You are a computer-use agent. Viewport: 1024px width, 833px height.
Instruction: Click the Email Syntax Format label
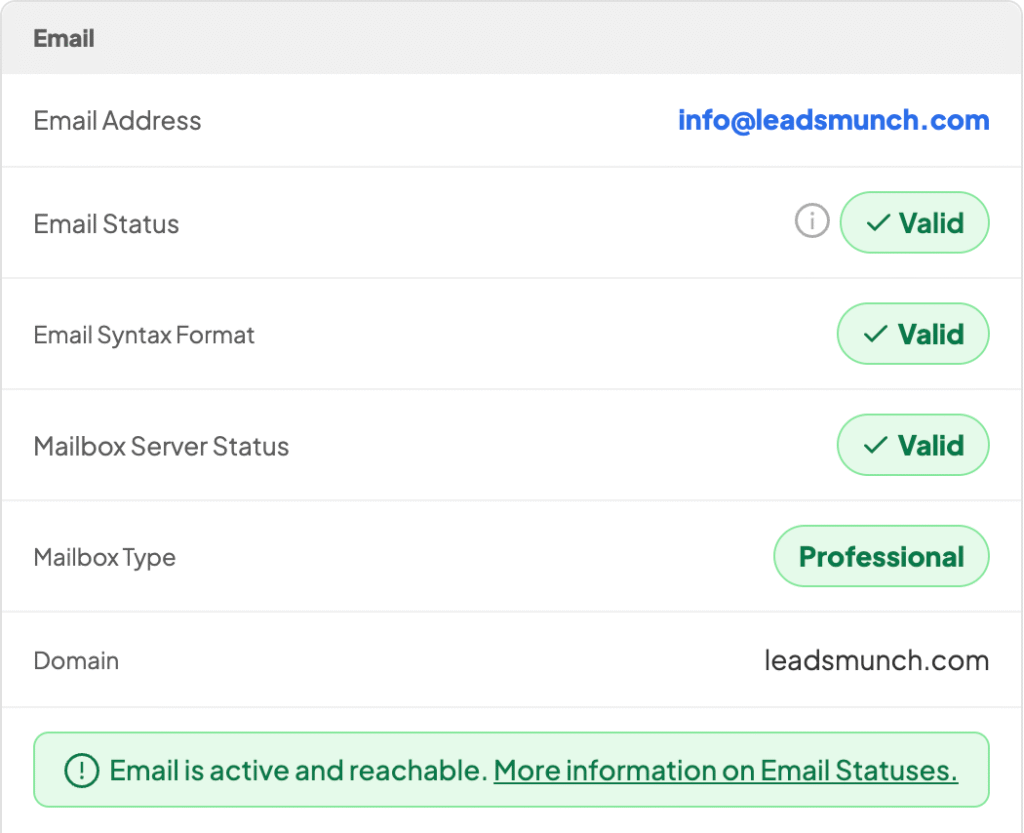(x=144, y=335)
